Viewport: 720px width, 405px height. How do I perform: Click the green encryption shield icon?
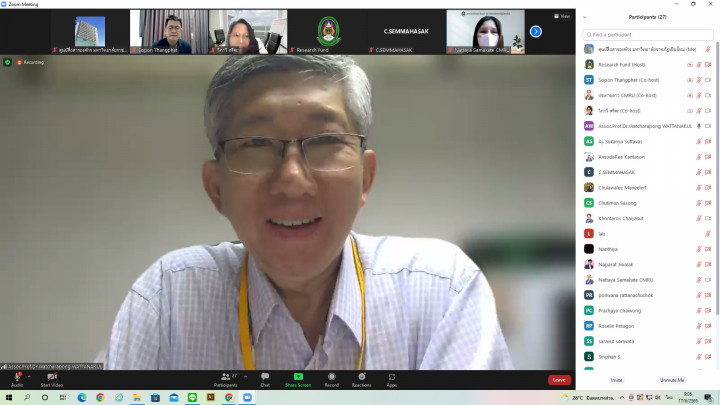[x=7, y=62]
